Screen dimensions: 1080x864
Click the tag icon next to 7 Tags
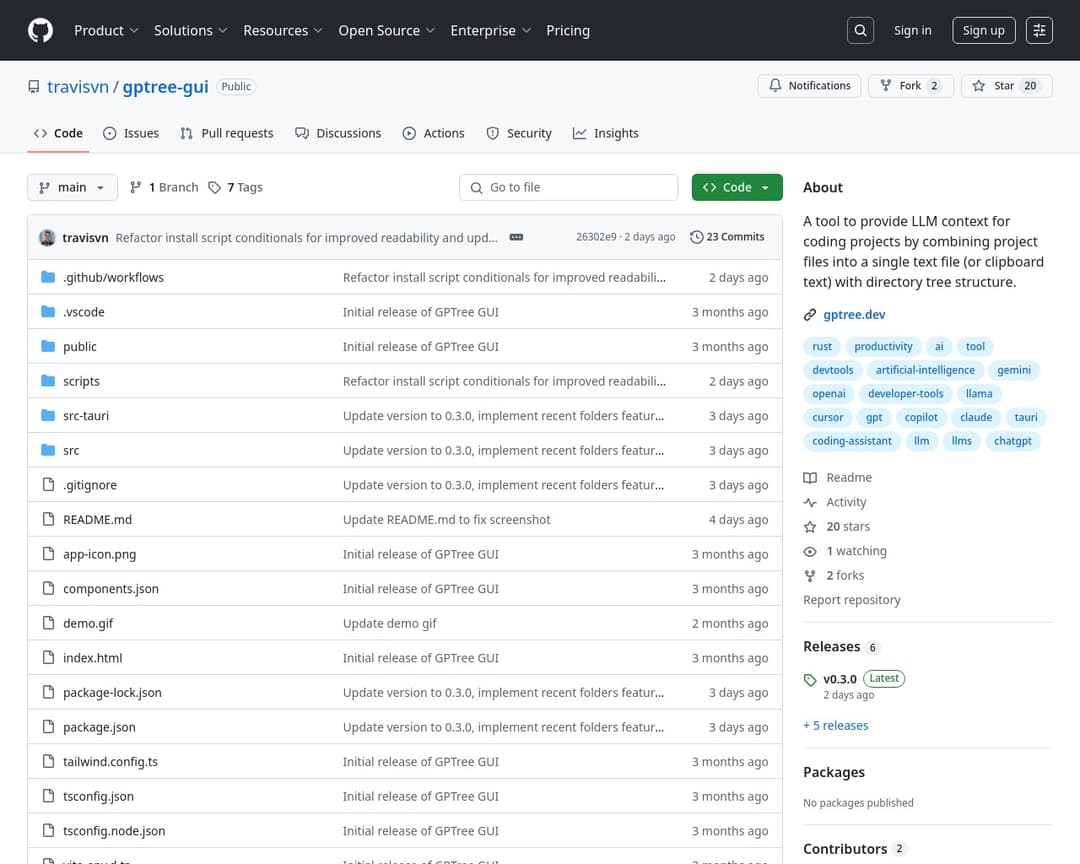tap(215, 187)
